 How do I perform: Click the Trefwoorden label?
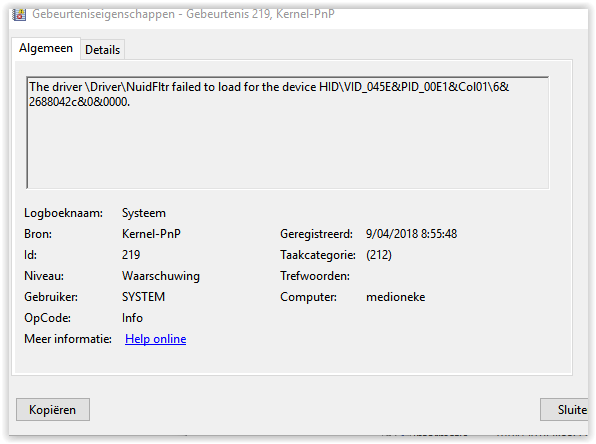315,276
